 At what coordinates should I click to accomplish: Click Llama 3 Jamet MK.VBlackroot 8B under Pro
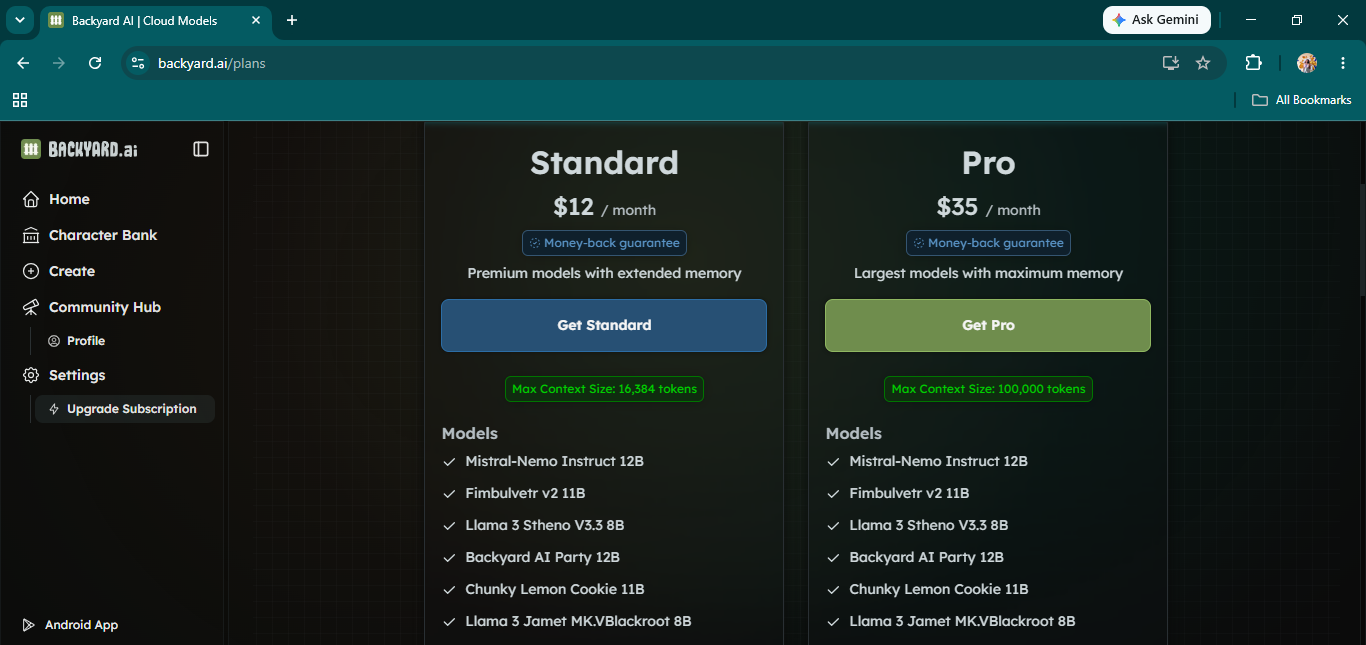coord(962,621)
